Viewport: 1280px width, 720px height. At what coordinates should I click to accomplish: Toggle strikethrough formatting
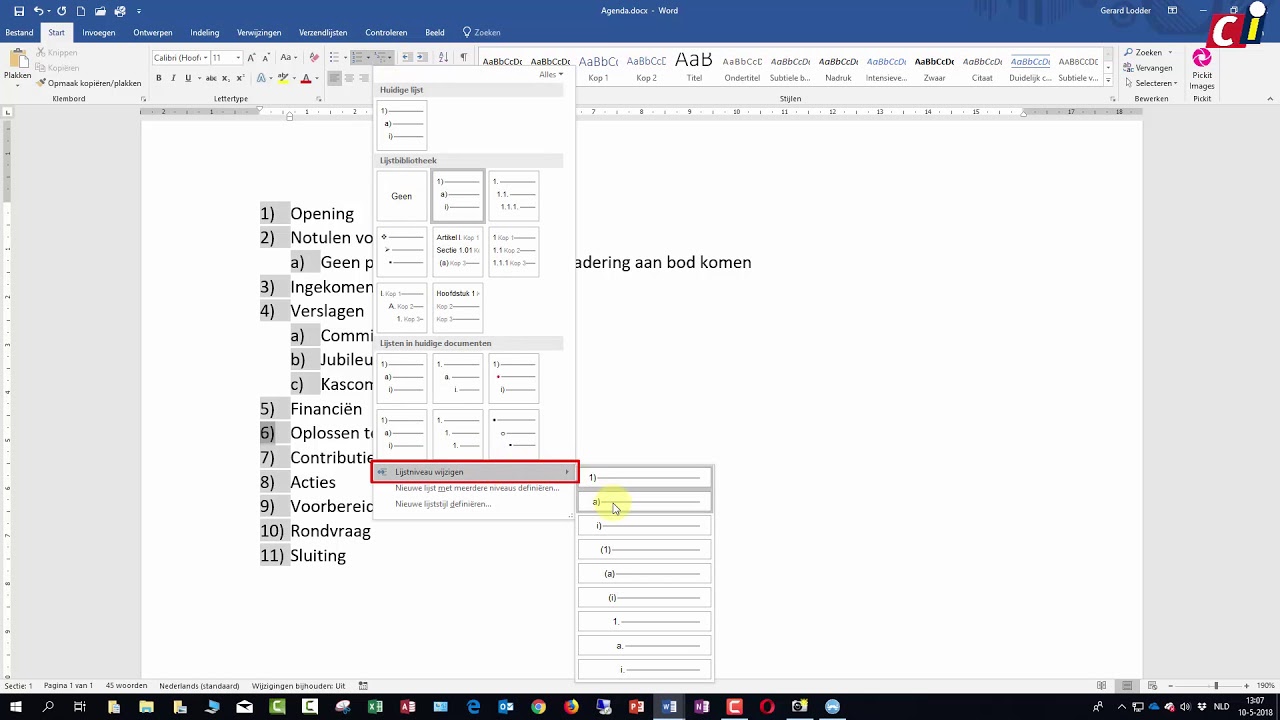pos(212,78)
